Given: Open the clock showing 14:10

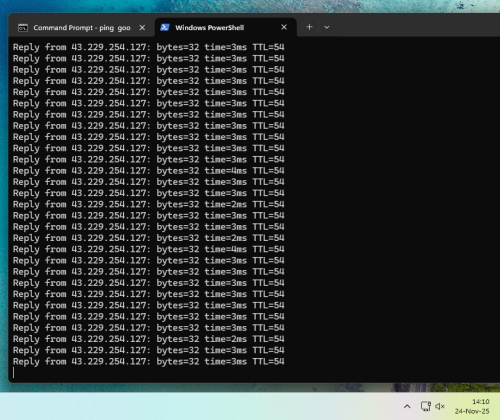Looking at the screenshot, I should click(x=480, y=402).
